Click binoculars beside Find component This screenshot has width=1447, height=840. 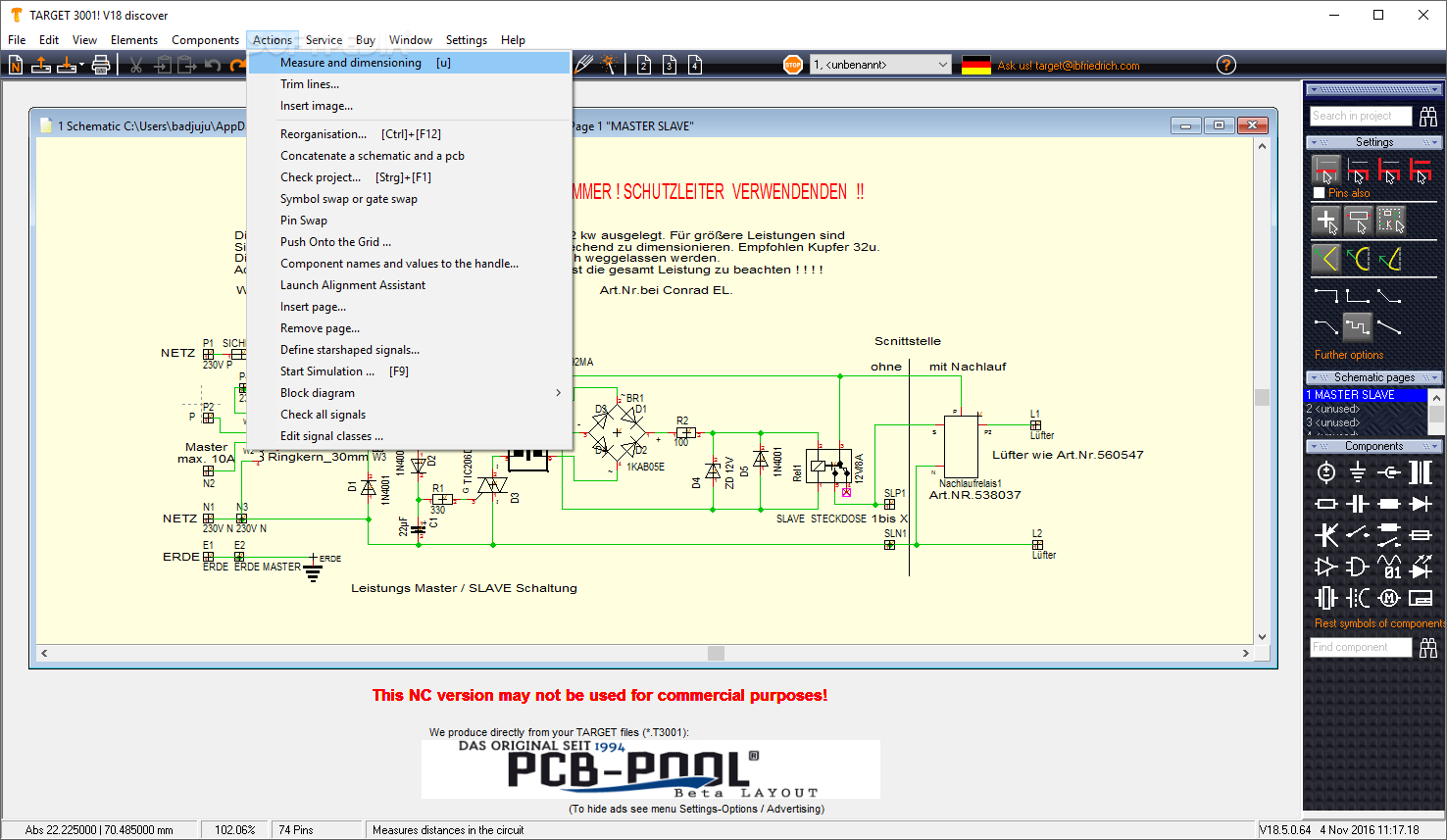[1428, 647]
